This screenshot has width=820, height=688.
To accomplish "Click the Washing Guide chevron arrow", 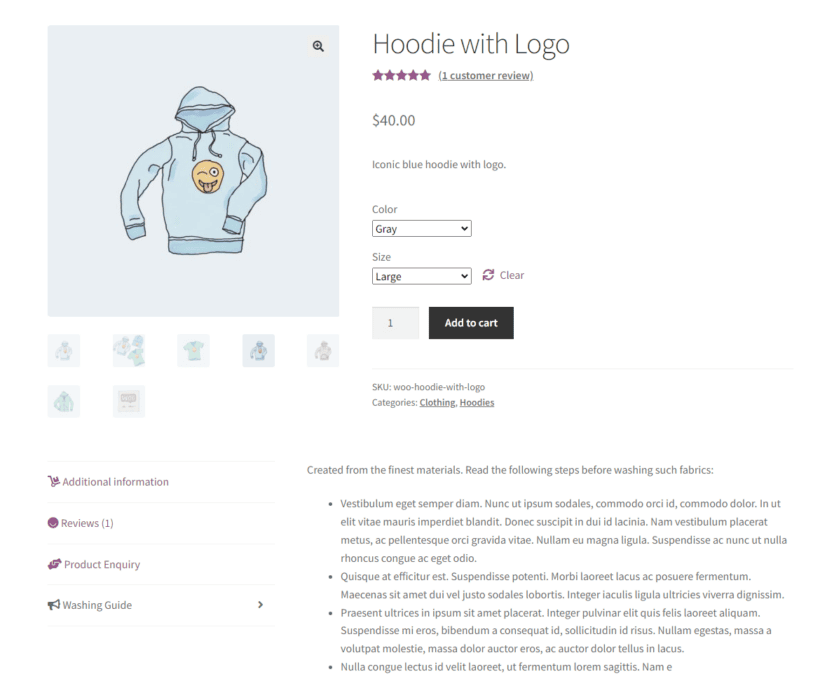I will coord(261,605).
